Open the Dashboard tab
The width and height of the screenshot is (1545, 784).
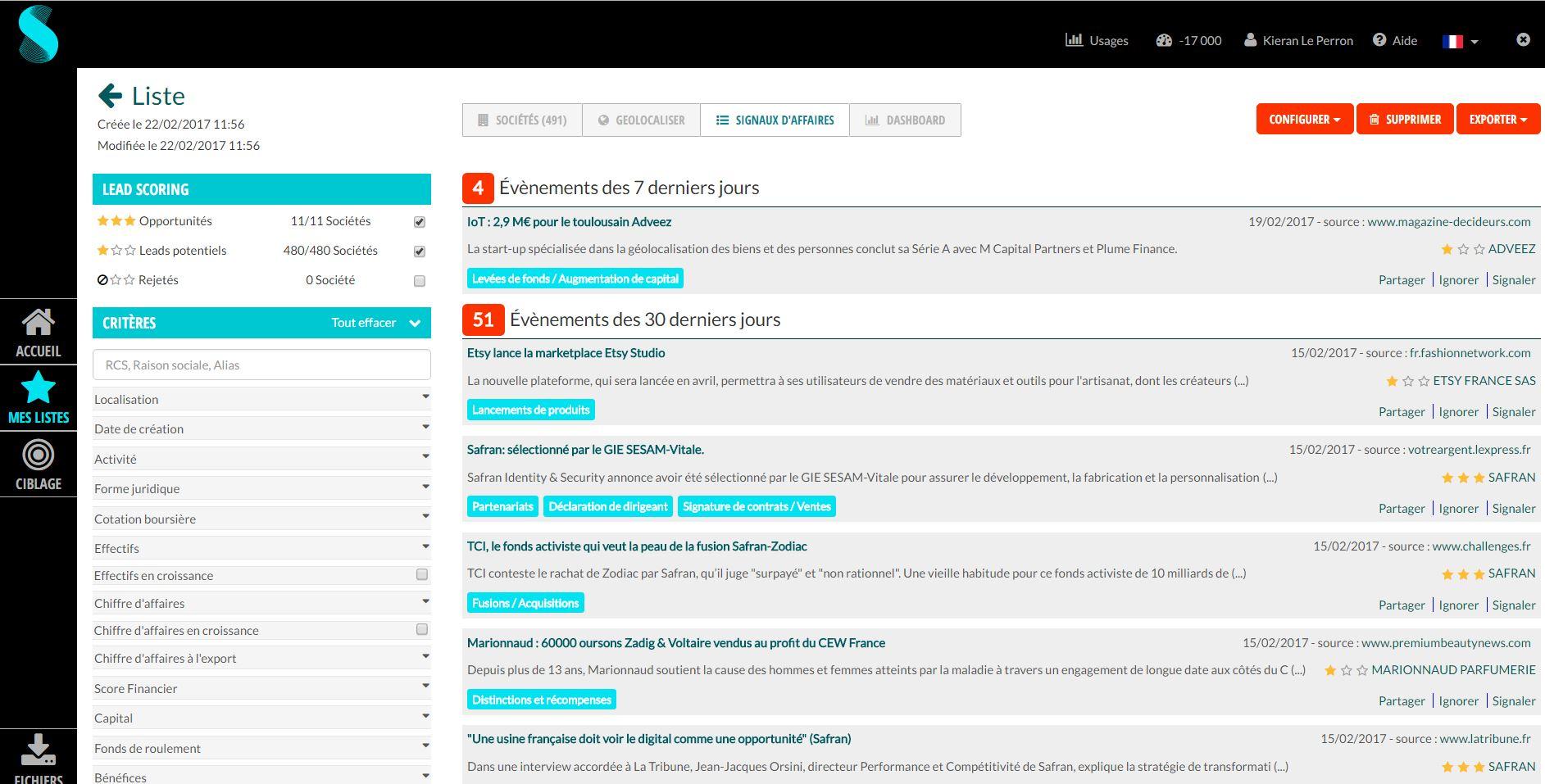pyautogui.click(x=905, y=120)
